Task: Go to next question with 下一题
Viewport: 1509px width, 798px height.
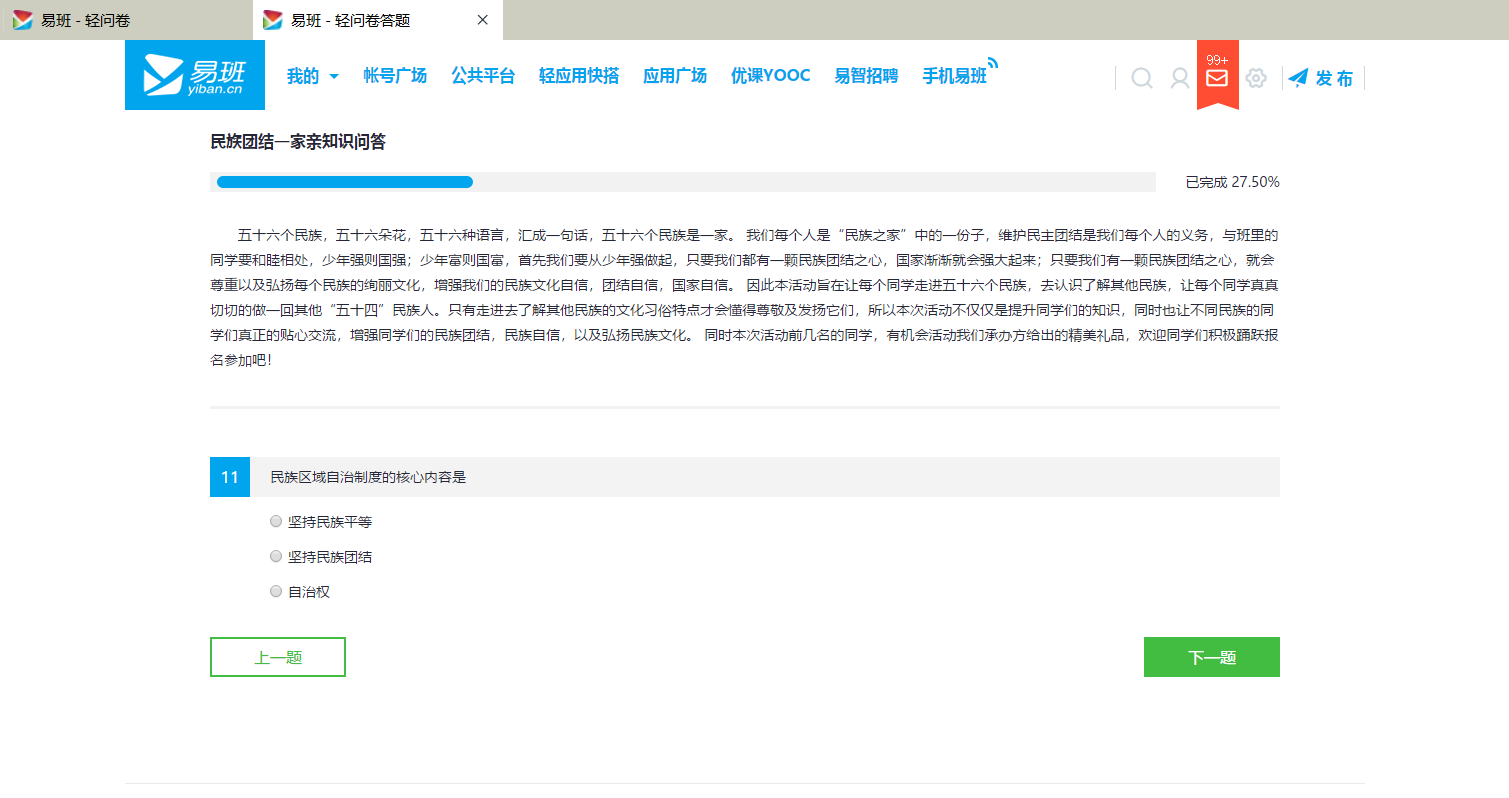Action: [x=1211, y=657]
